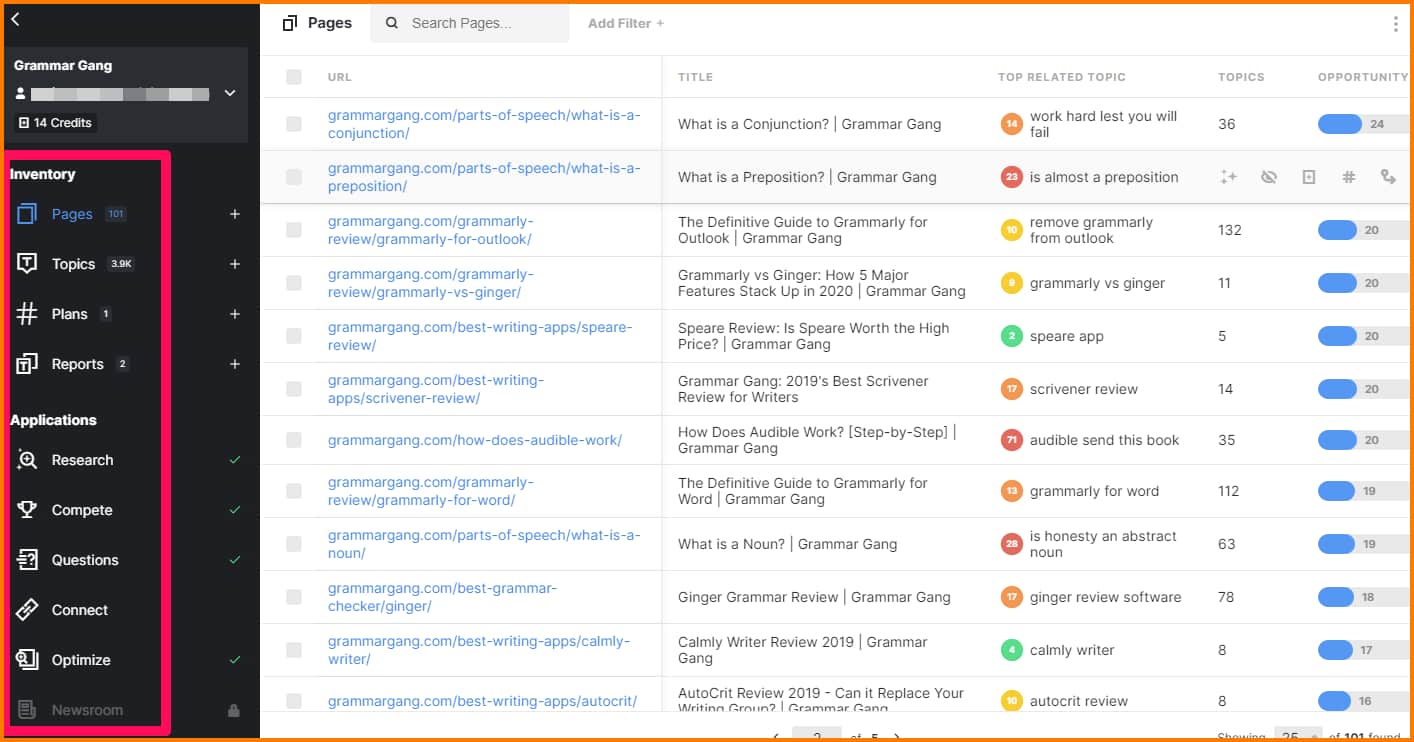1414x742 pixels.
Task: Expand the Grammar Gang account dropdown
Action: [230, 93]
